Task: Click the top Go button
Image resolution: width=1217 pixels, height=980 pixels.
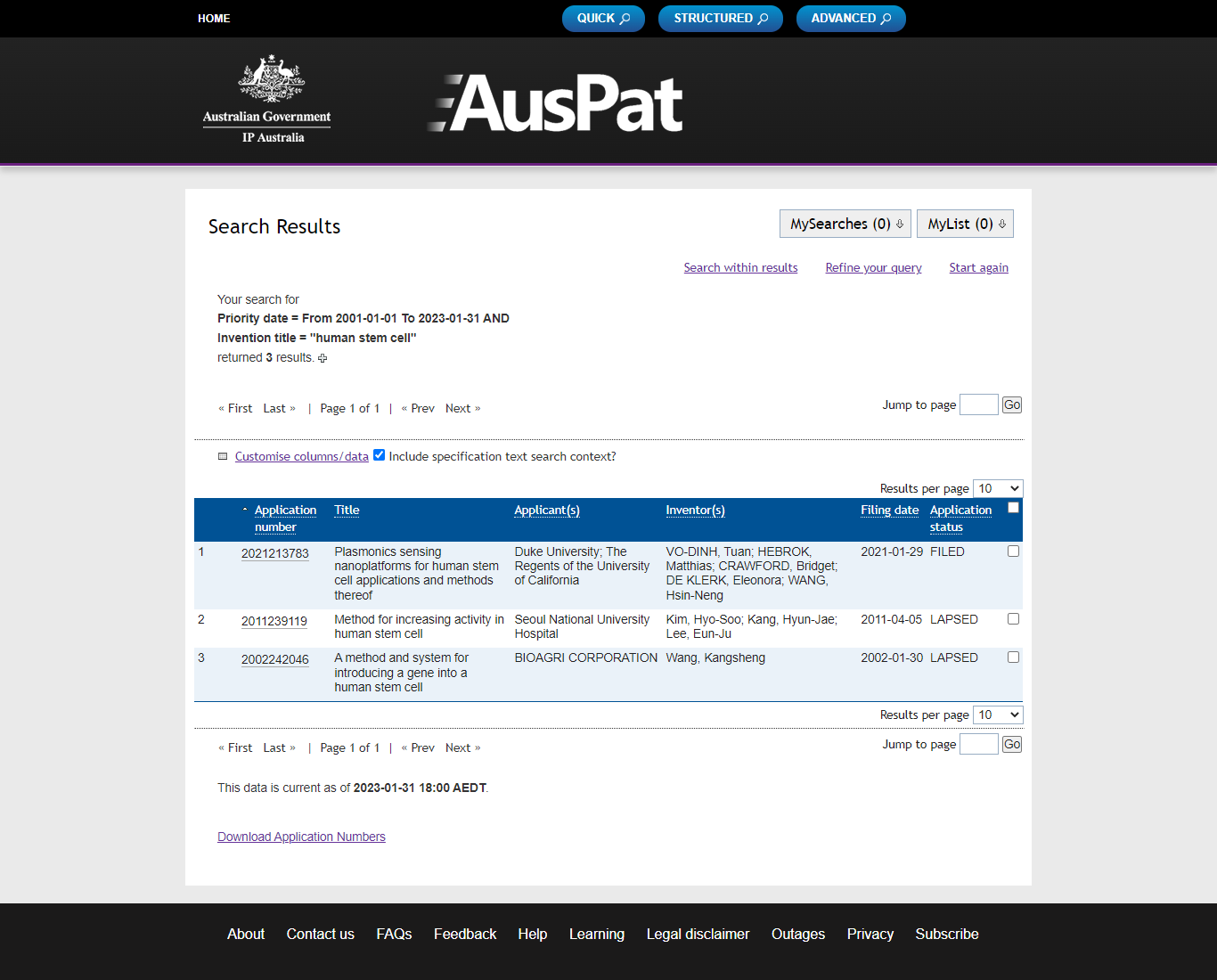Action: (1012, 404)
